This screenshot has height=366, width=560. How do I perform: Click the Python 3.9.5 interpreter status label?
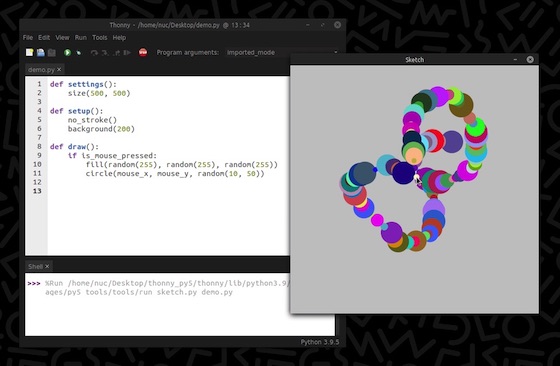[x=320, y=342]
